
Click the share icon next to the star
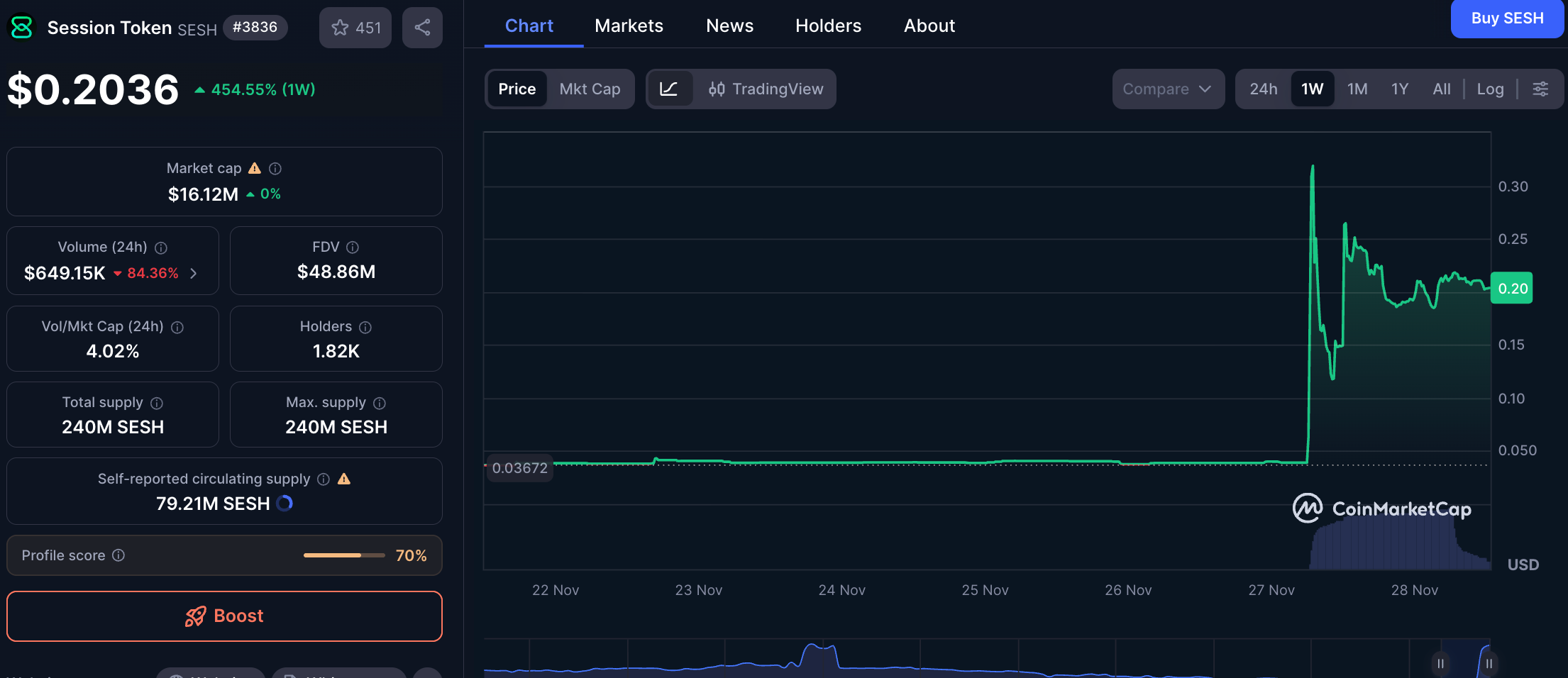coord(422,27)
